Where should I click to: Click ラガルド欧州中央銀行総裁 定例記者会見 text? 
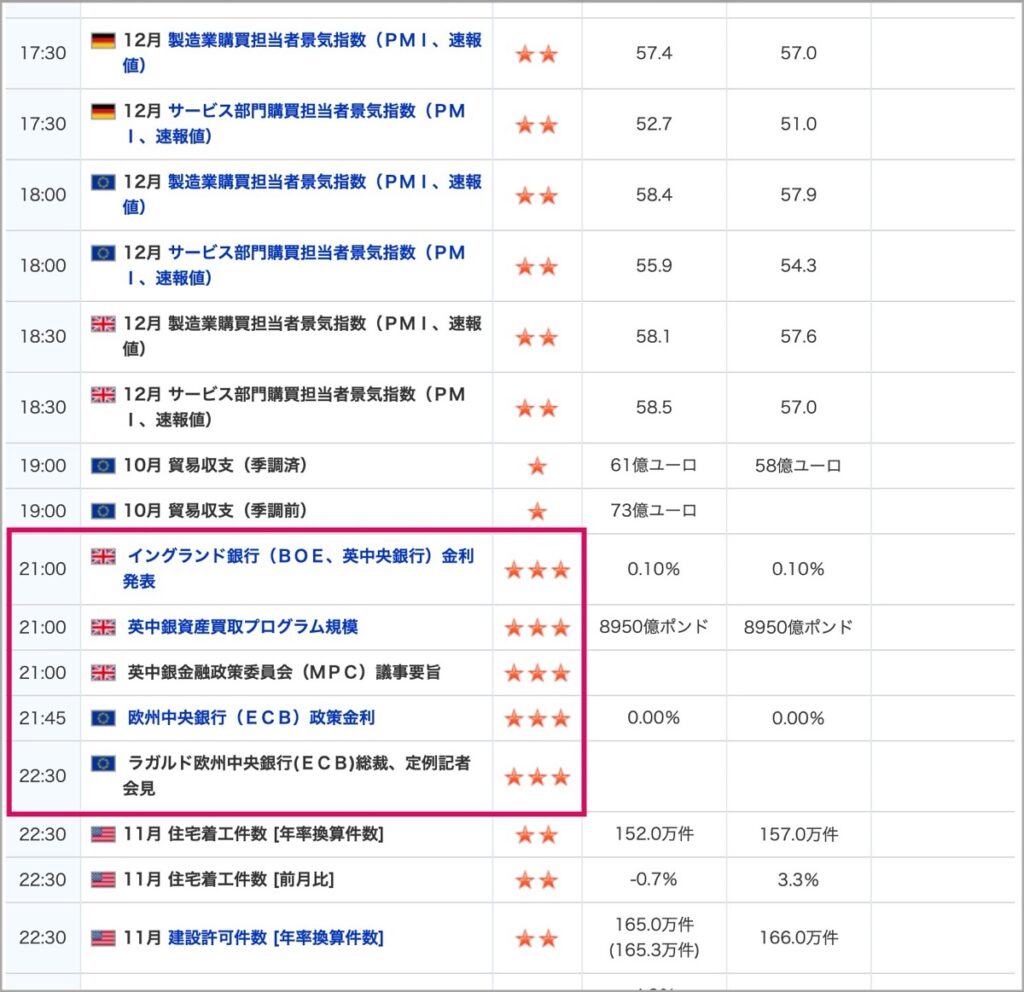coord(296,775)
